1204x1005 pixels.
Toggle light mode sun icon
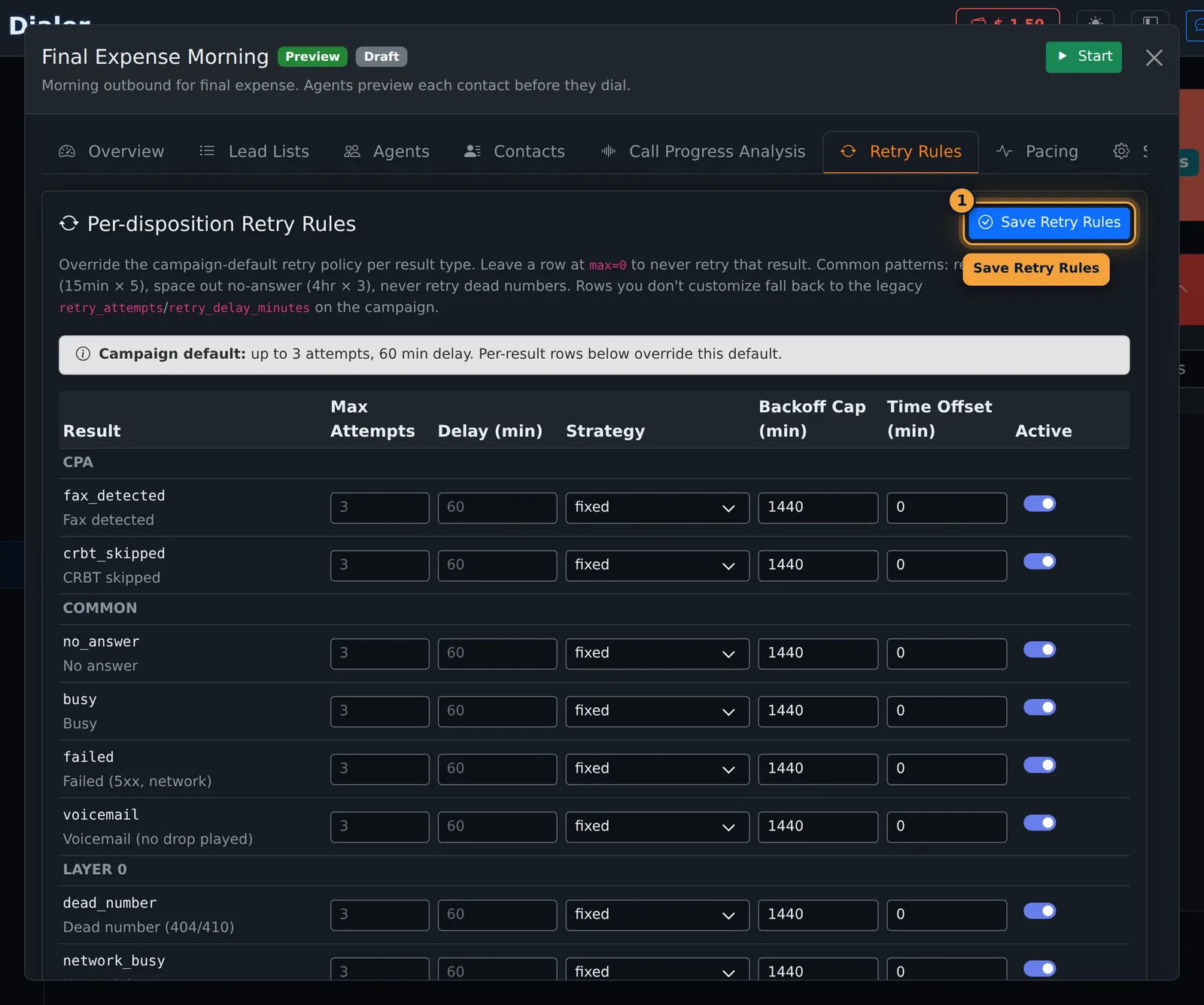tap(1096, 22)
